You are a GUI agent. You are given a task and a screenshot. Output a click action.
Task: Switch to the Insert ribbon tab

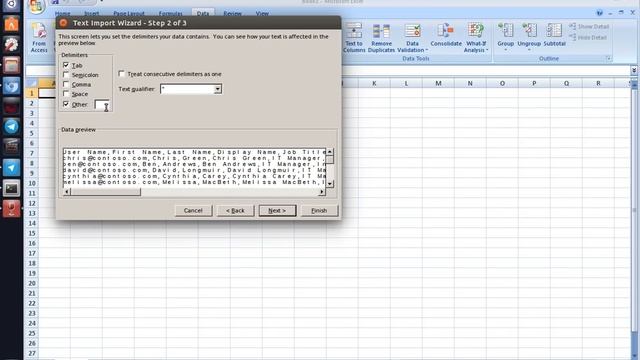click(x=91, y=13)
